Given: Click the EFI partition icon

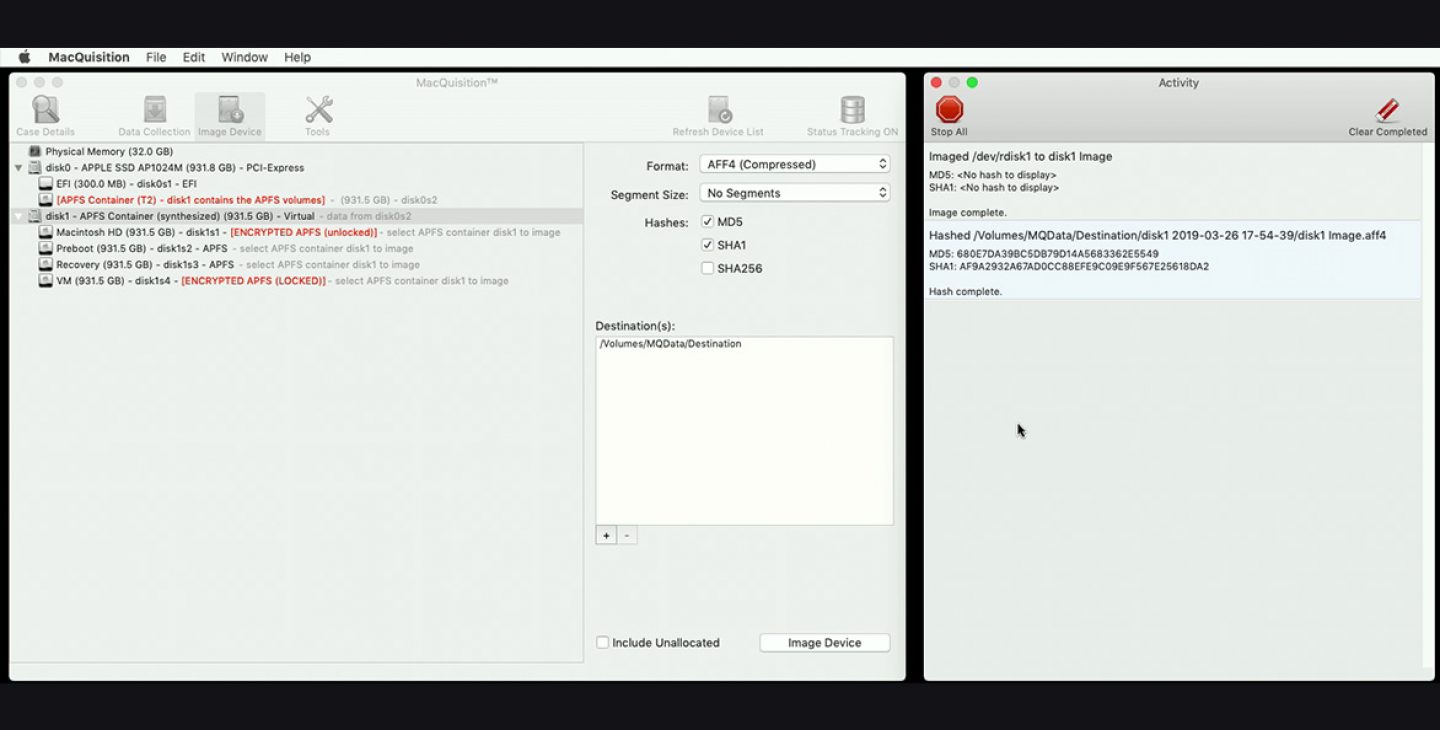Looking at the screenshot, I should tap(46, 184).
